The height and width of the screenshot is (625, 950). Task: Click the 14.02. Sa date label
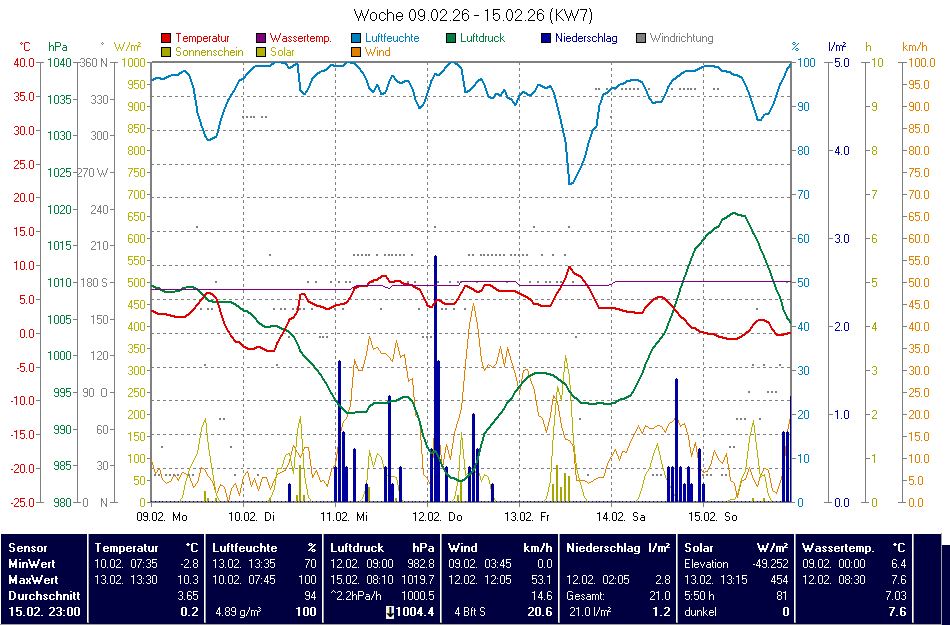(x=624, y=517)
